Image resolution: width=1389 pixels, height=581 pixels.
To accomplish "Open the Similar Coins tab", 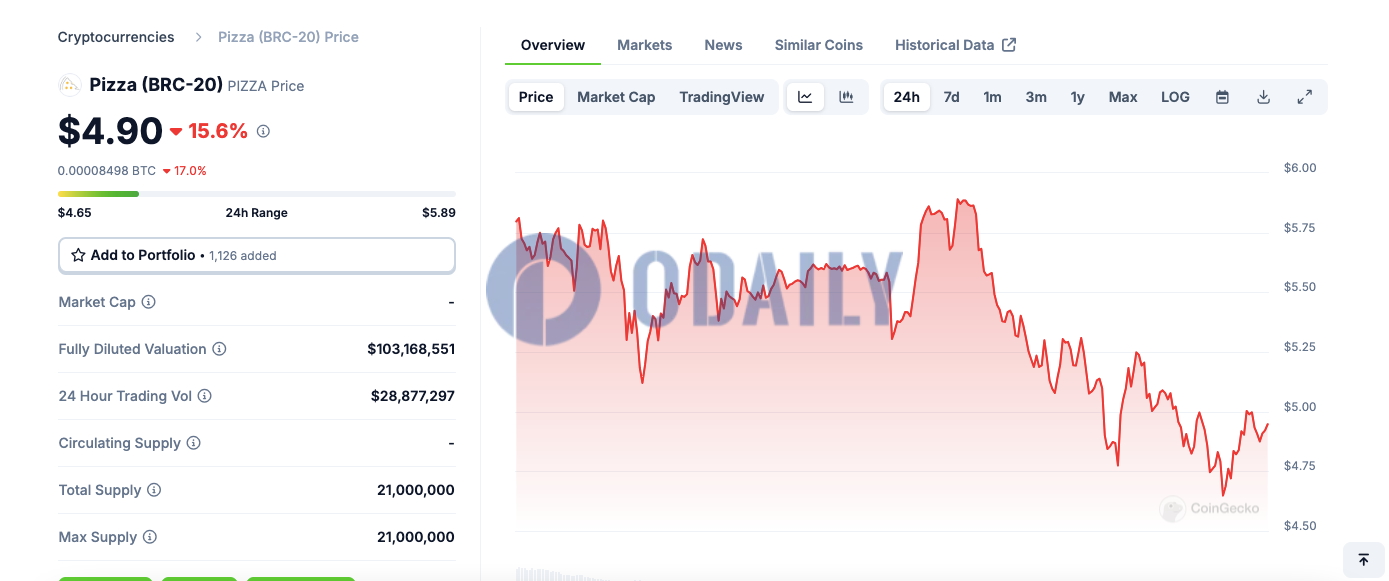I will (x=819, y=45).
